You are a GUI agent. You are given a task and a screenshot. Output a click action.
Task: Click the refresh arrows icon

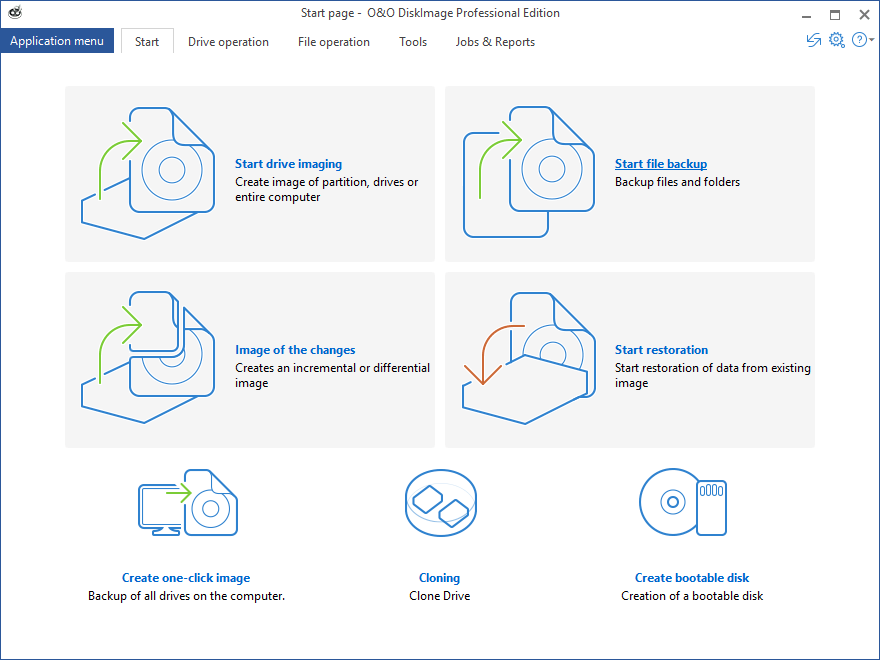tap(813, 40)
